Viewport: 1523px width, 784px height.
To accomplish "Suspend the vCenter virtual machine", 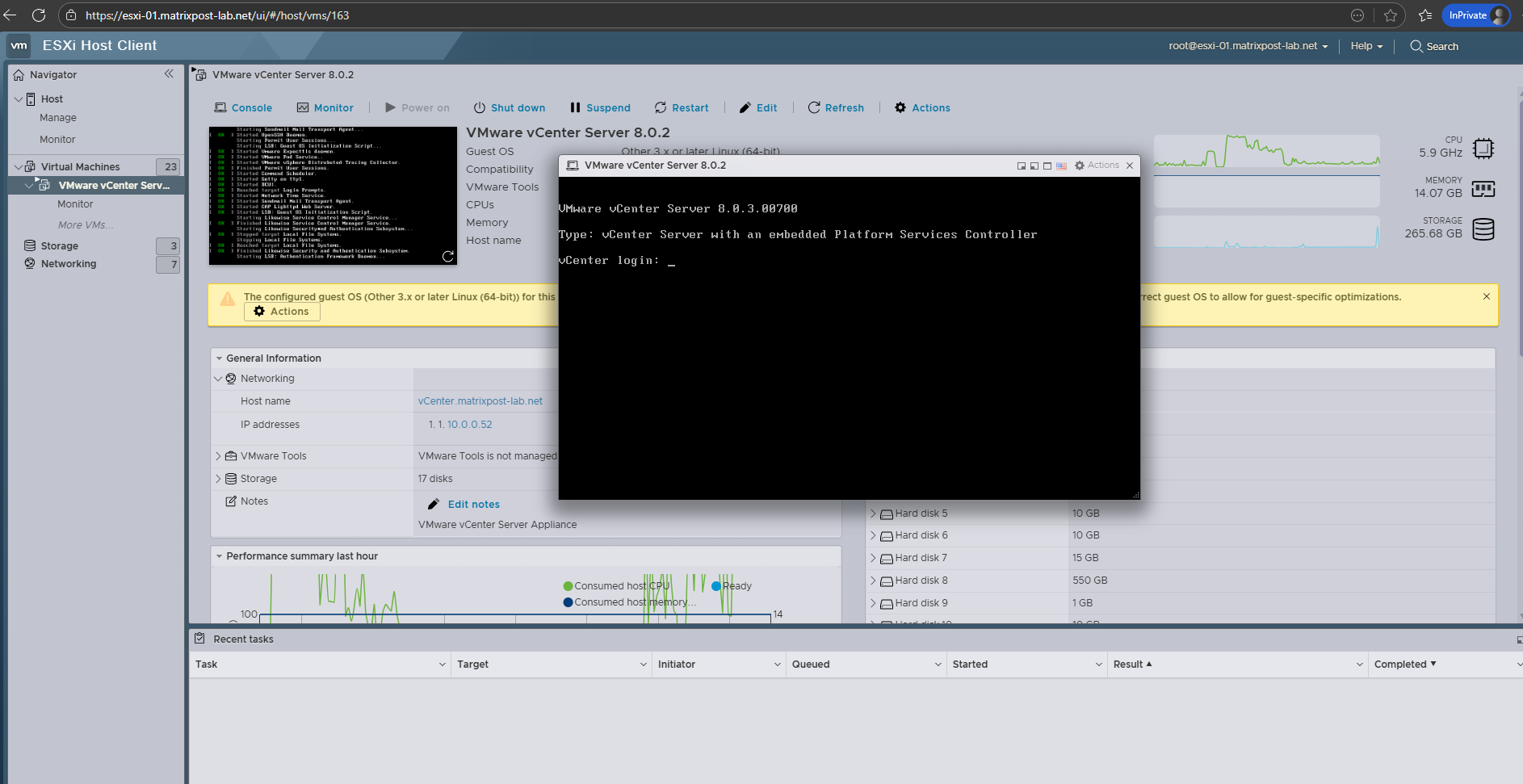I will pos(600,107).
